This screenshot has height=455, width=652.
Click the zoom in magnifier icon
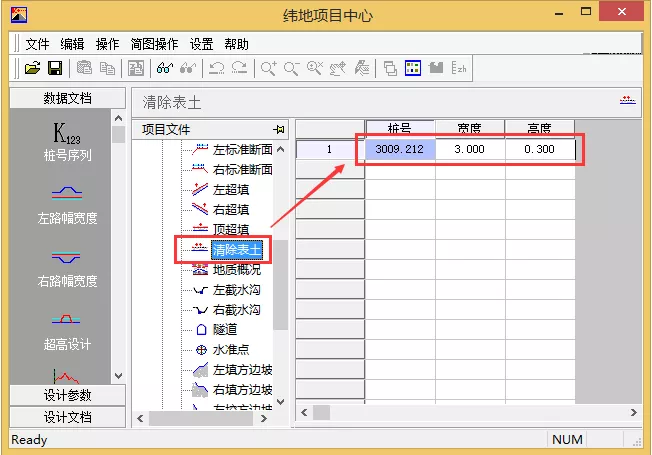point(268,68)
